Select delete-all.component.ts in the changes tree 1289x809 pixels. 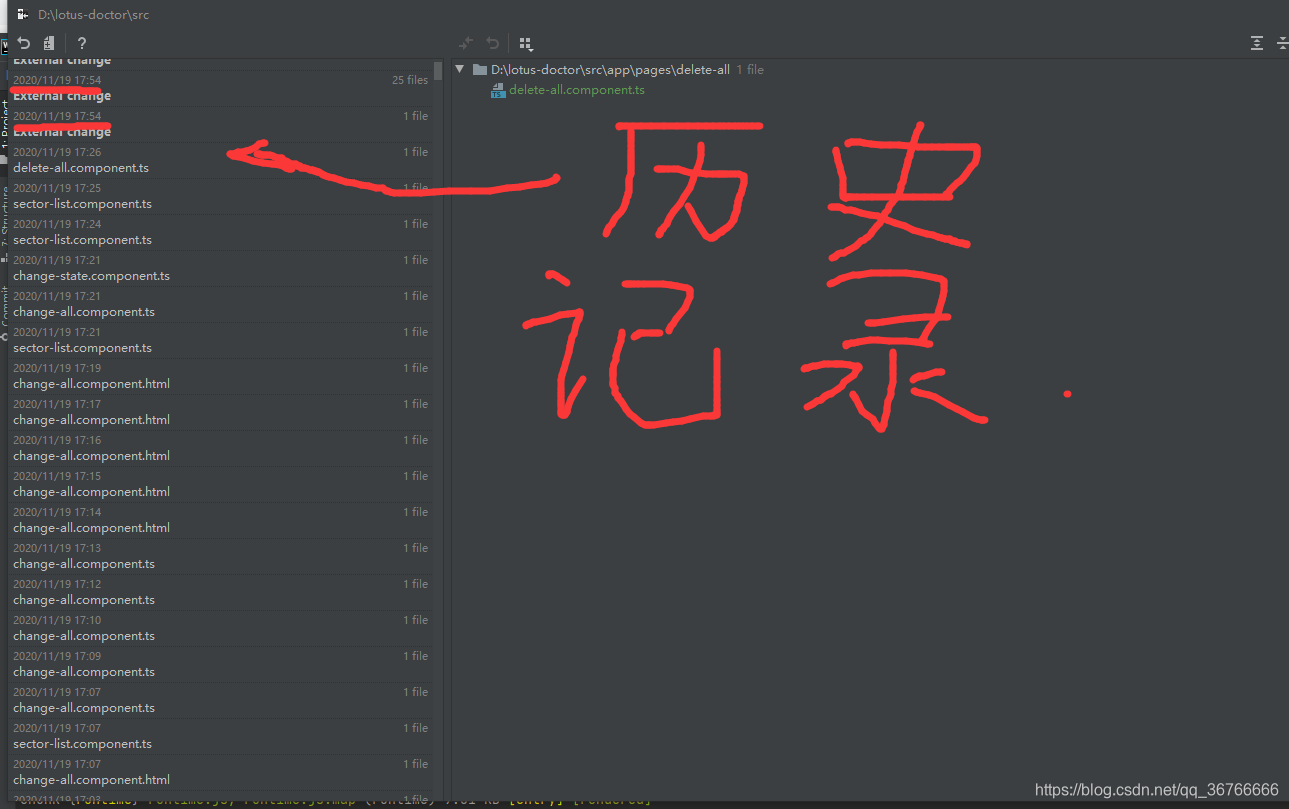[x=577, y=90]
